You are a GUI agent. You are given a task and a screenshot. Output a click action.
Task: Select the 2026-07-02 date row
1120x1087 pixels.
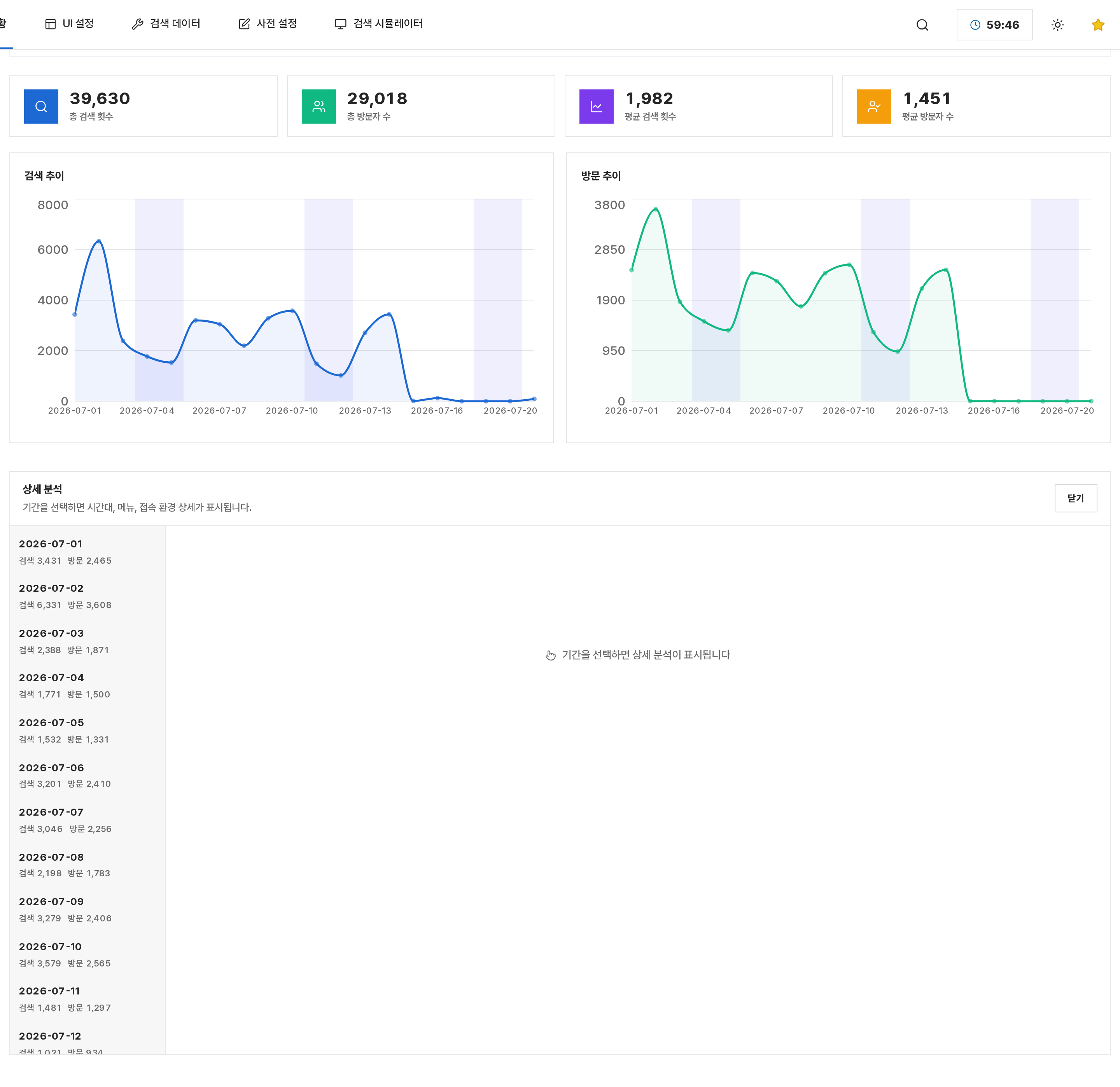[87, 596]
